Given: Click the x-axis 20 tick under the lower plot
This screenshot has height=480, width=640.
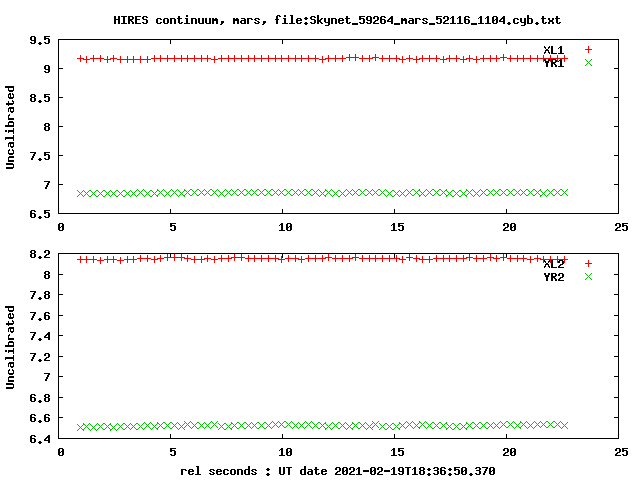Looking at the screenshot, I should [x=509, y=452].
